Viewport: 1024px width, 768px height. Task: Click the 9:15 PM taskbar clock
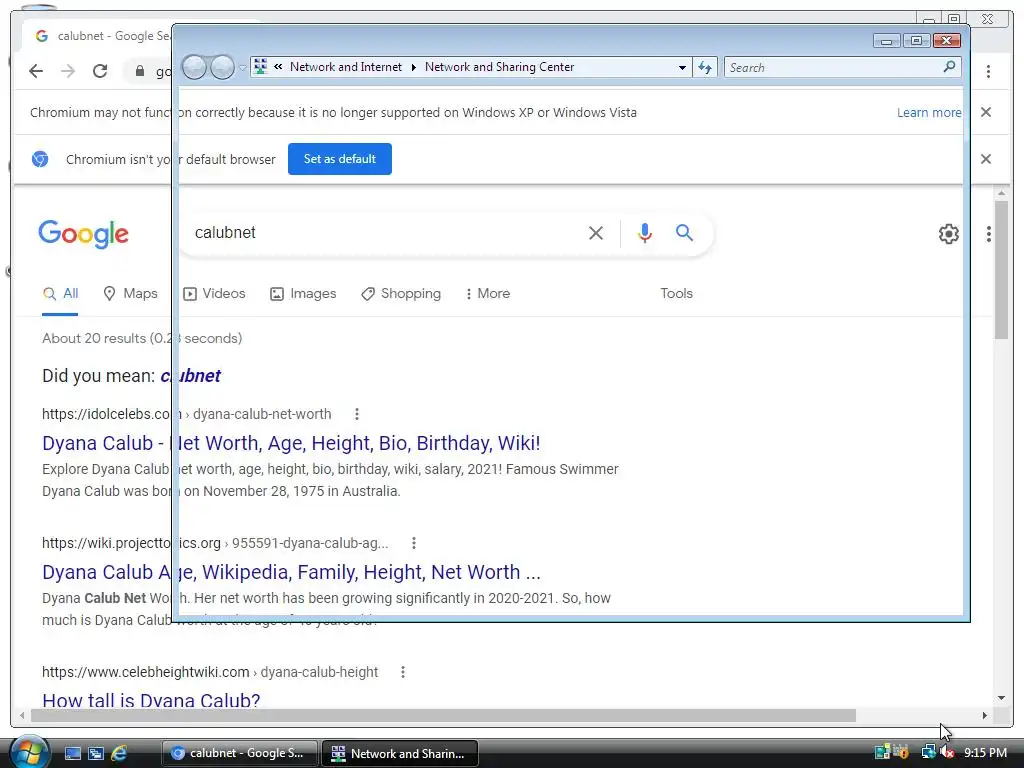click(985, 753)
